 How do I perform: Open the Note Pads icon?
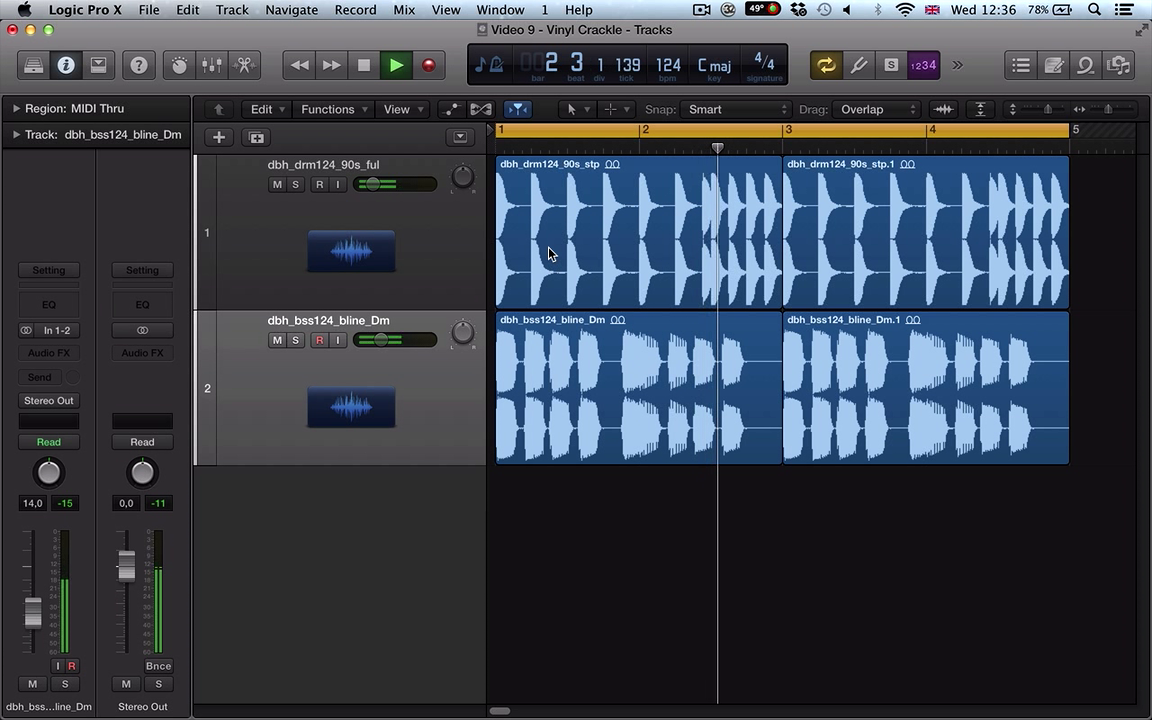1053,65
